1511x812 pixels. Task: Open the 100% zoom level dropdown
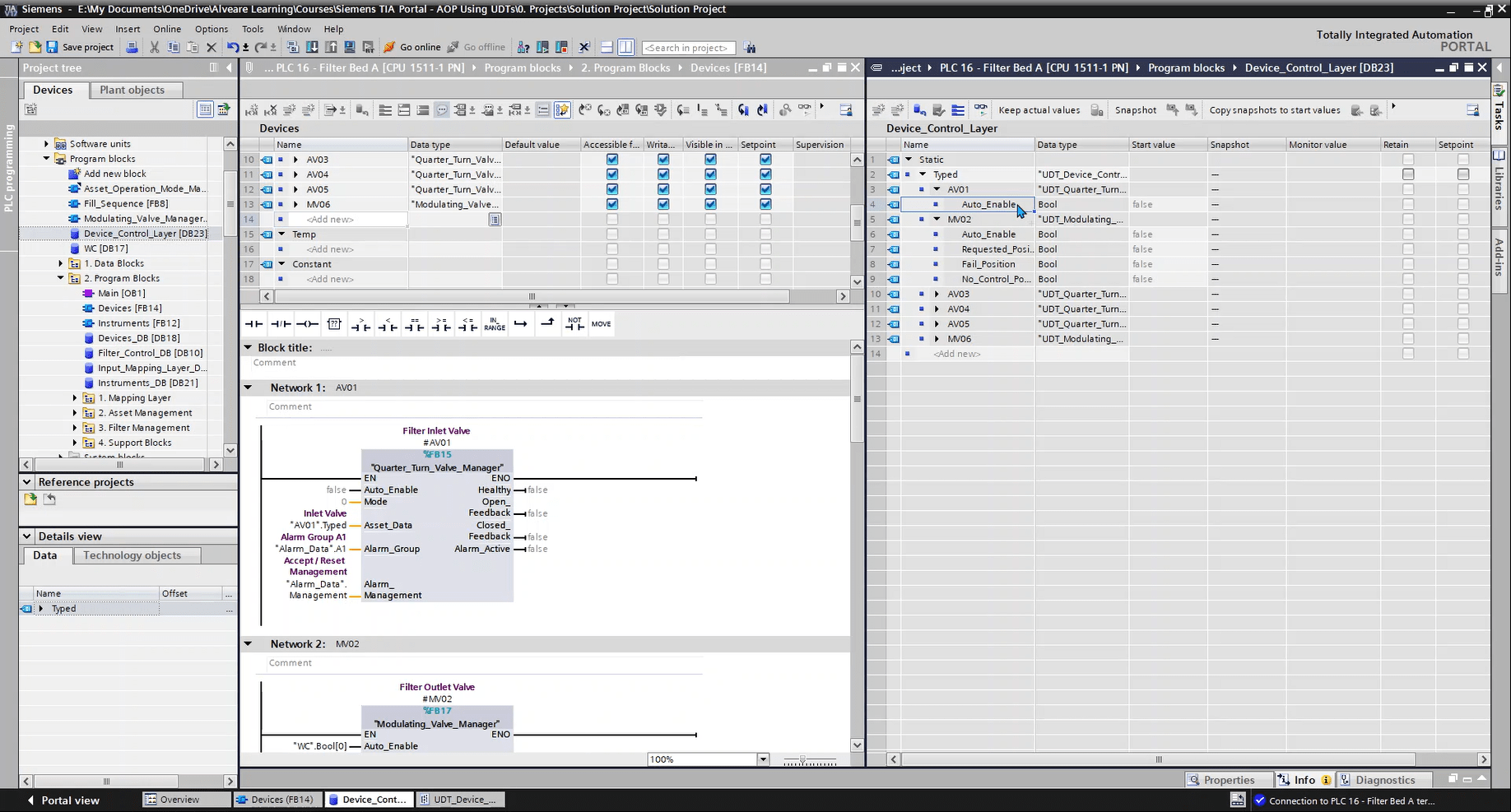pos(763,759)
